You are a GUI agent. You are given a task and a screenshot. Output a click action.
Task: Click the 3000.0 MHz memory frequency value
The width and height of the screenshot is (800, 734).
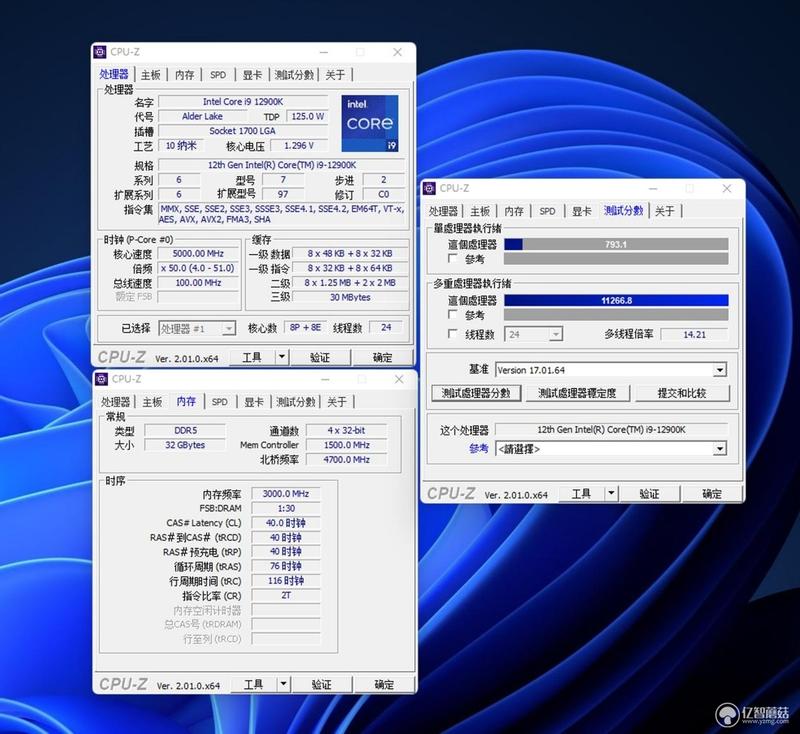(286, 494)
